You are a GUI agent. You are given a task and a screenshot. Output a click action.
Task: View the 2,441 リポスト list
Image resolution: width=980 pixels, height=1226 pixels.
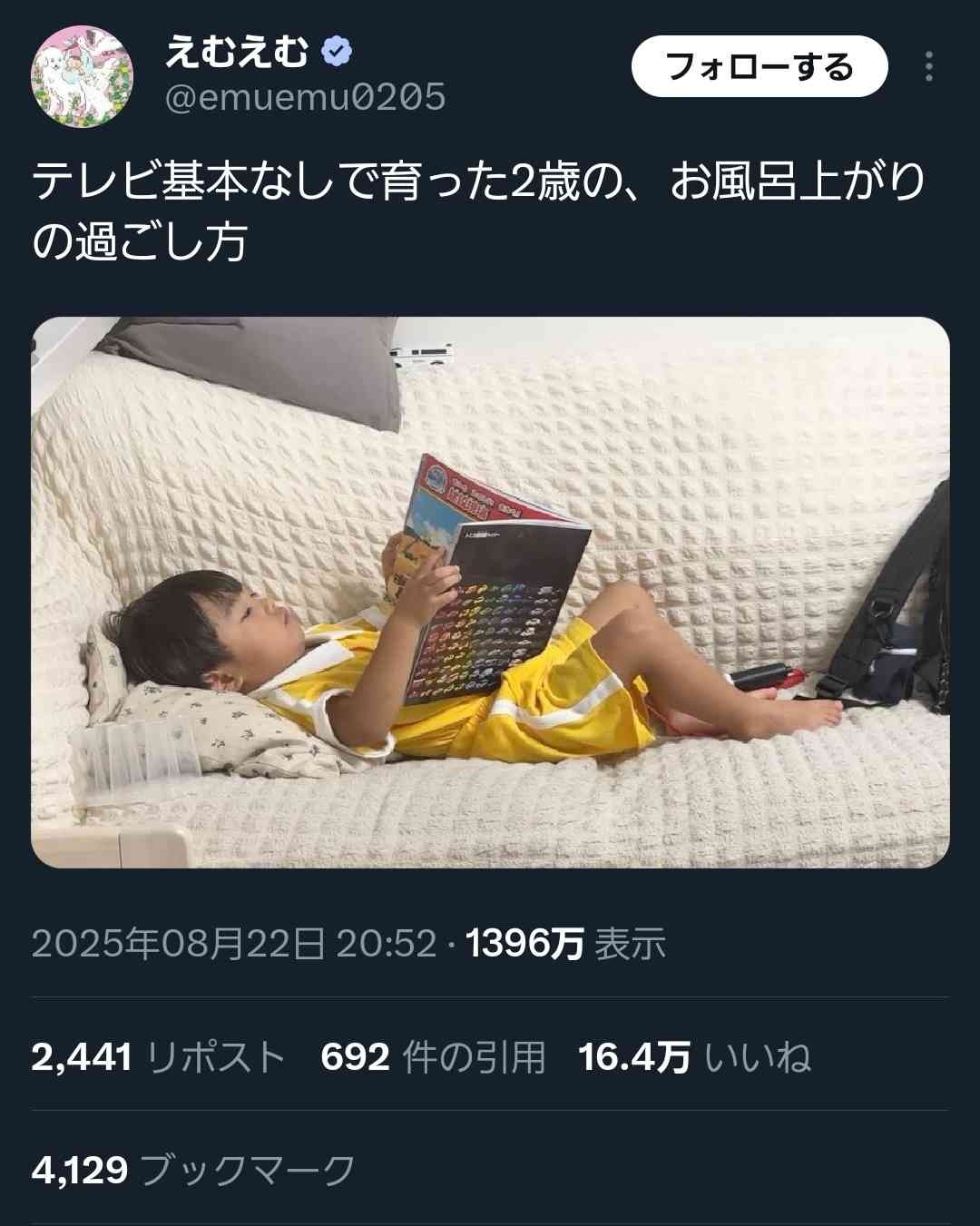click(158, 1057)
